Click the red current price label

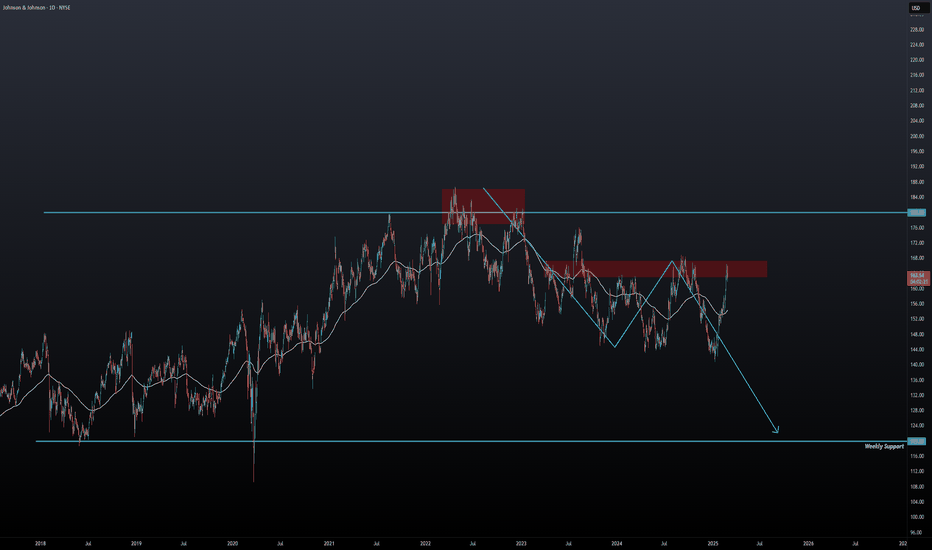tap(917, 278)
